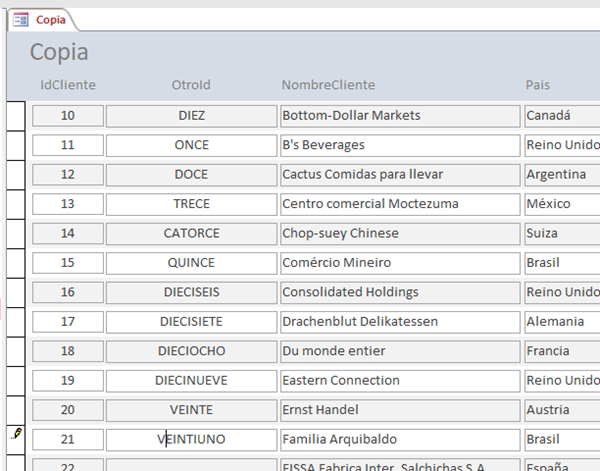Click the pencil edit indicator on record 21
Screen dimensions: 600x471
16,434
